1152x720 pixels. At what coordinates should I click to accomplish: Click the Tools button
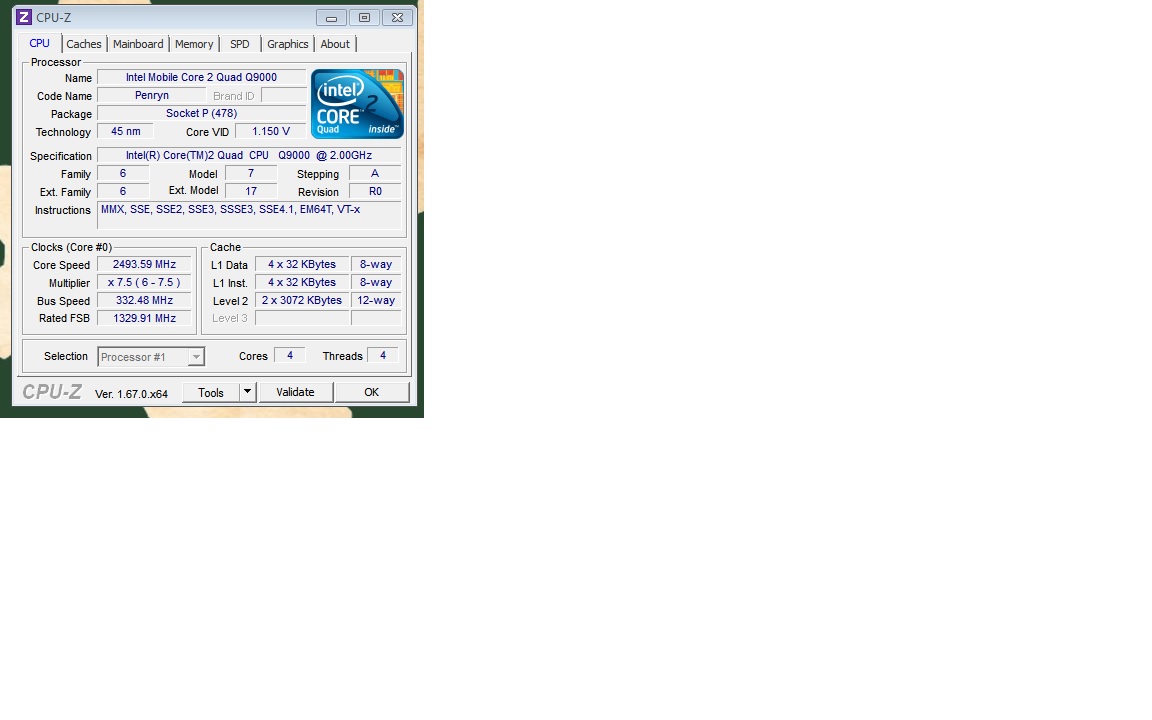pyautogui.click(x=211, y=392)
